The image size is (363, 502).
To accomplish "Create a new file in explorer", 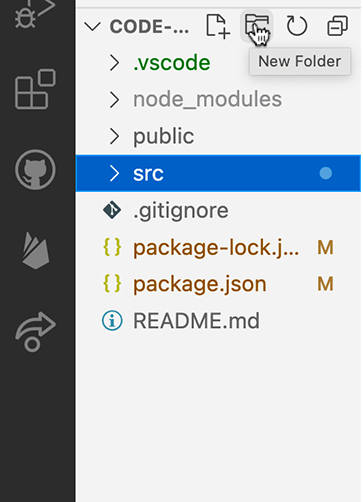I will click(x=218, y=26).
